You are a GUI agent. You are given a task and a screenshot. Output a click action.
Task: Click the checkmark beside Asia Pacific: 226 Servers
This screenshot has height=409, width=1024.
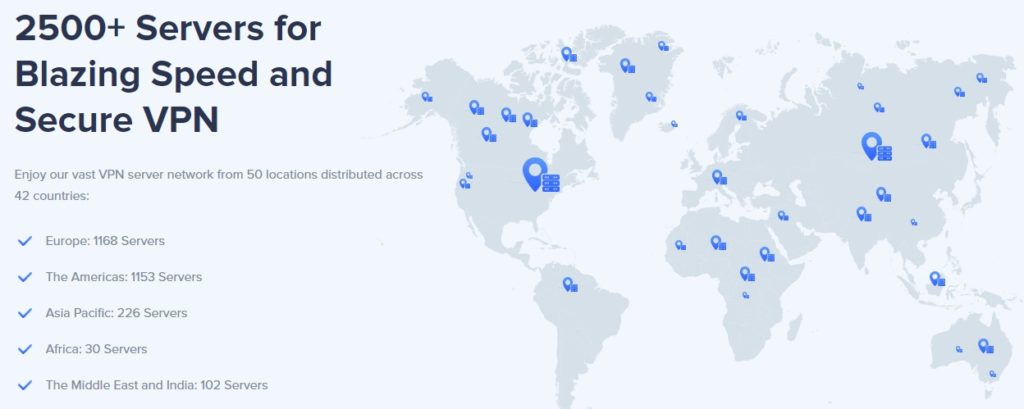click(25, 313)
